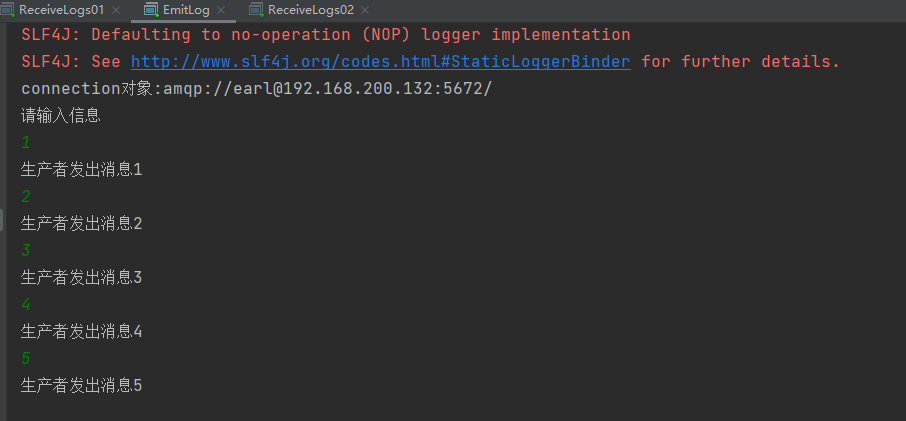Switch to the ReceiveLogs02 tab
The width and height of the screenshot is (906, 421).
pos(311,10)
